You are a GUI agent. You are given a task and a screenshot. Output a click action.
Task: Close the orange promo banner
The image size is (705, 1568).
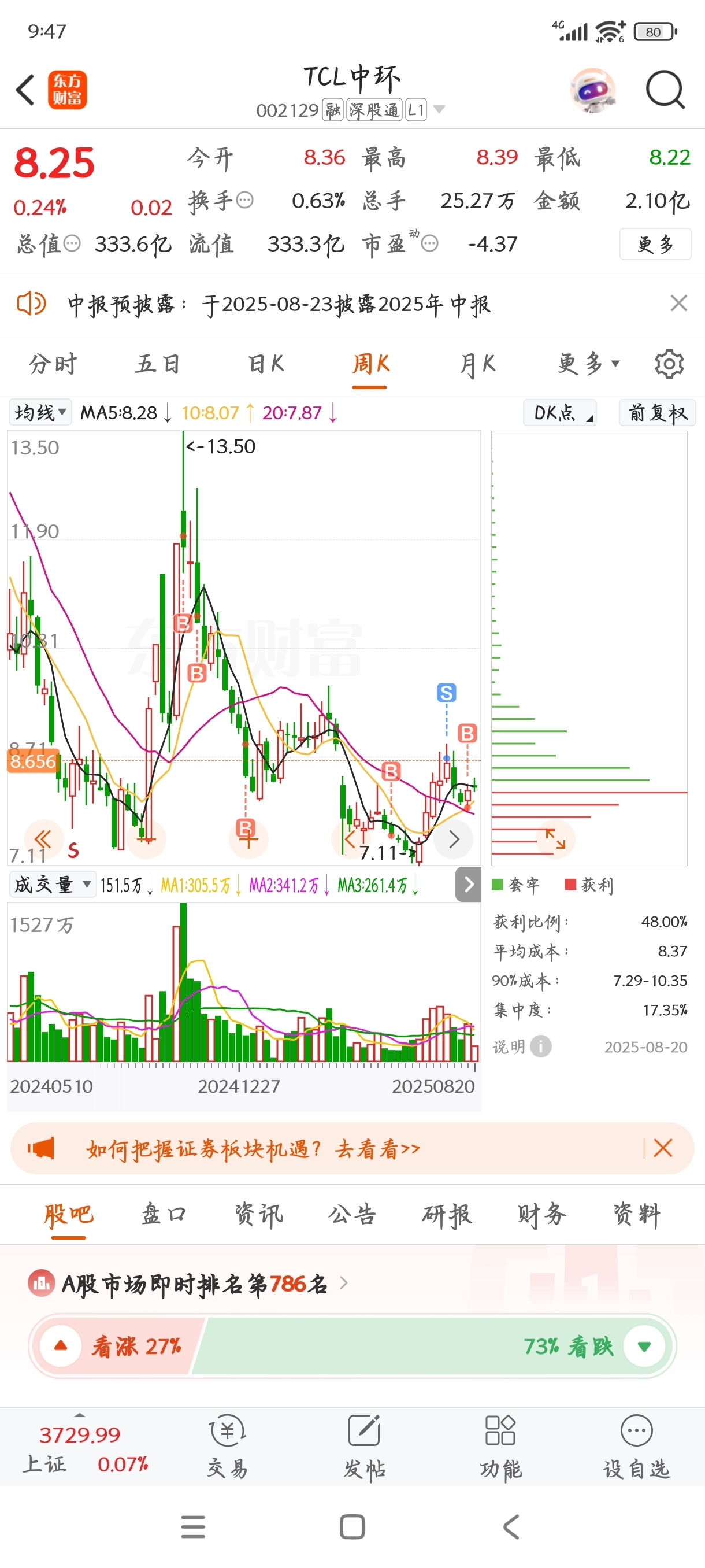point(662,1149)
